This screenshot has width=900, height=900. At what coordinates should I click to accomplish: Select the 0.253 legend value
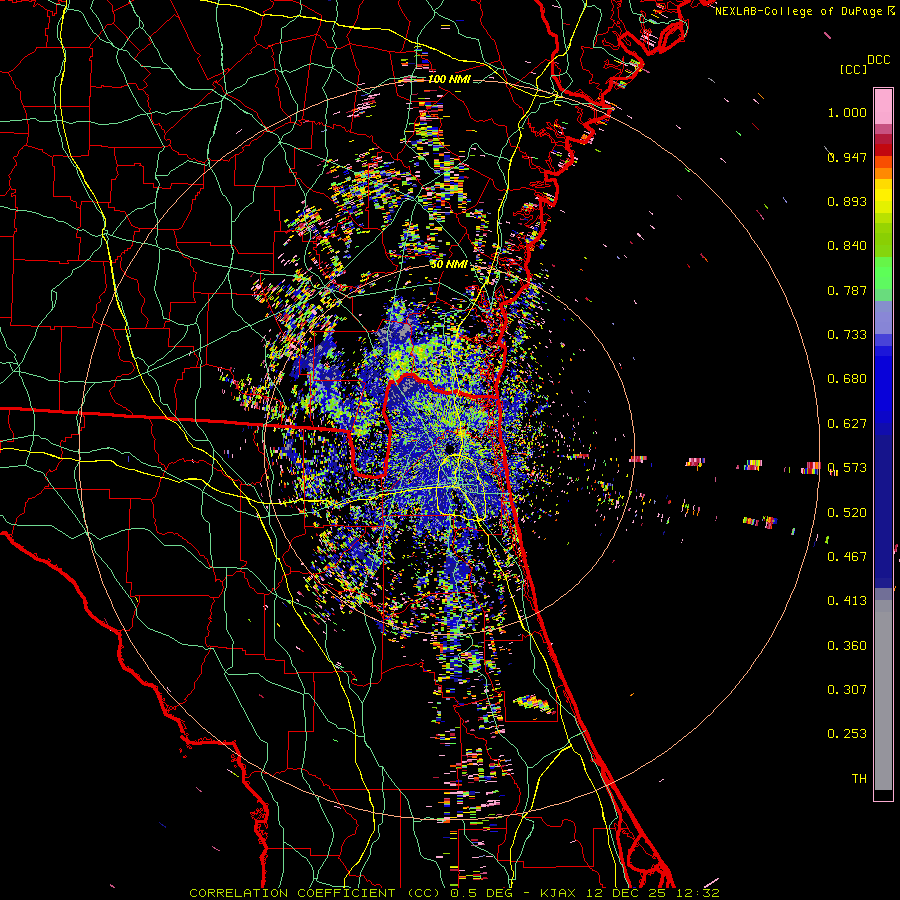847,734
